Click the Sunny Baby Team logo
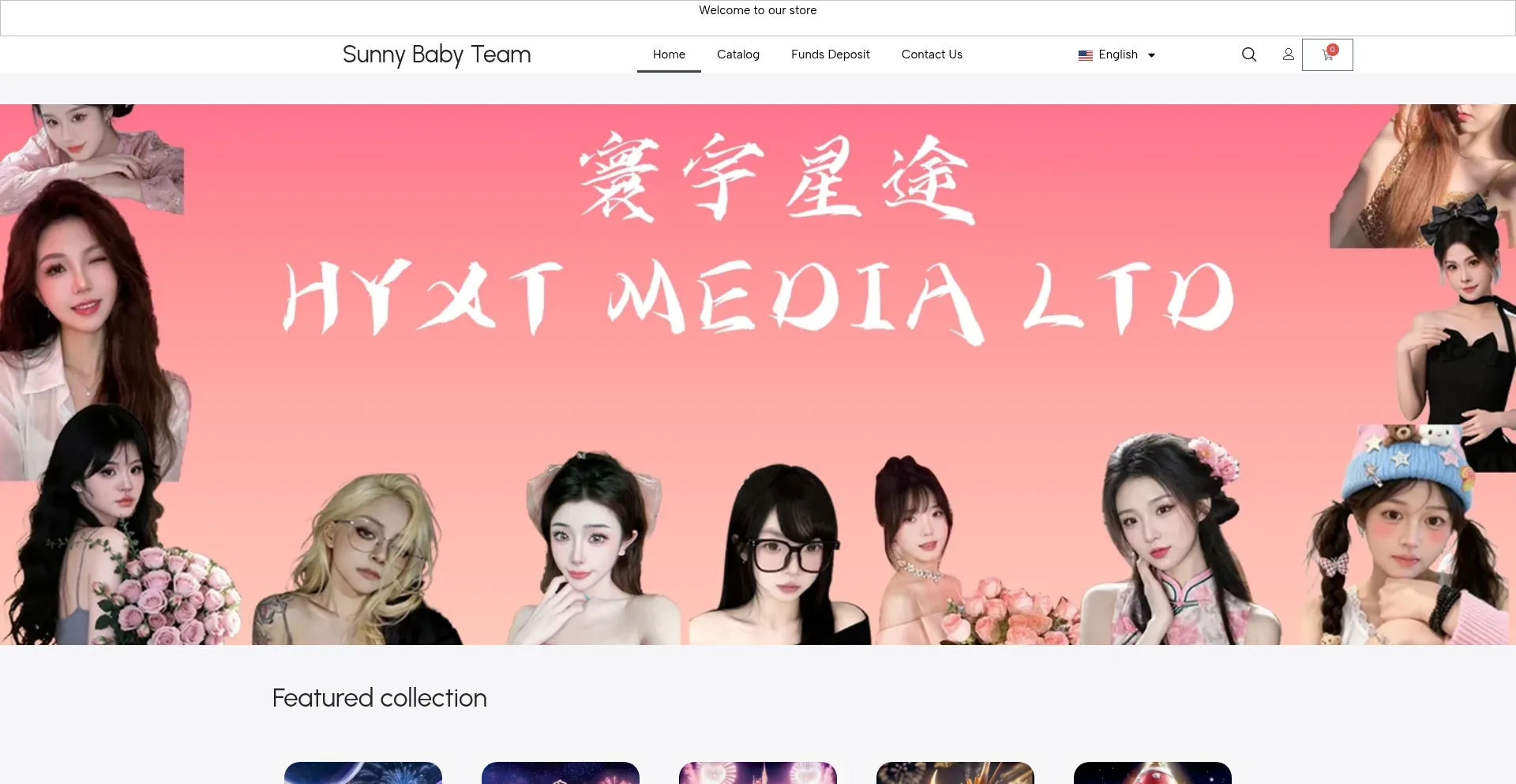Image resolution: width=1516 pixels, height=784 pixels. click(x=437, y=54)
